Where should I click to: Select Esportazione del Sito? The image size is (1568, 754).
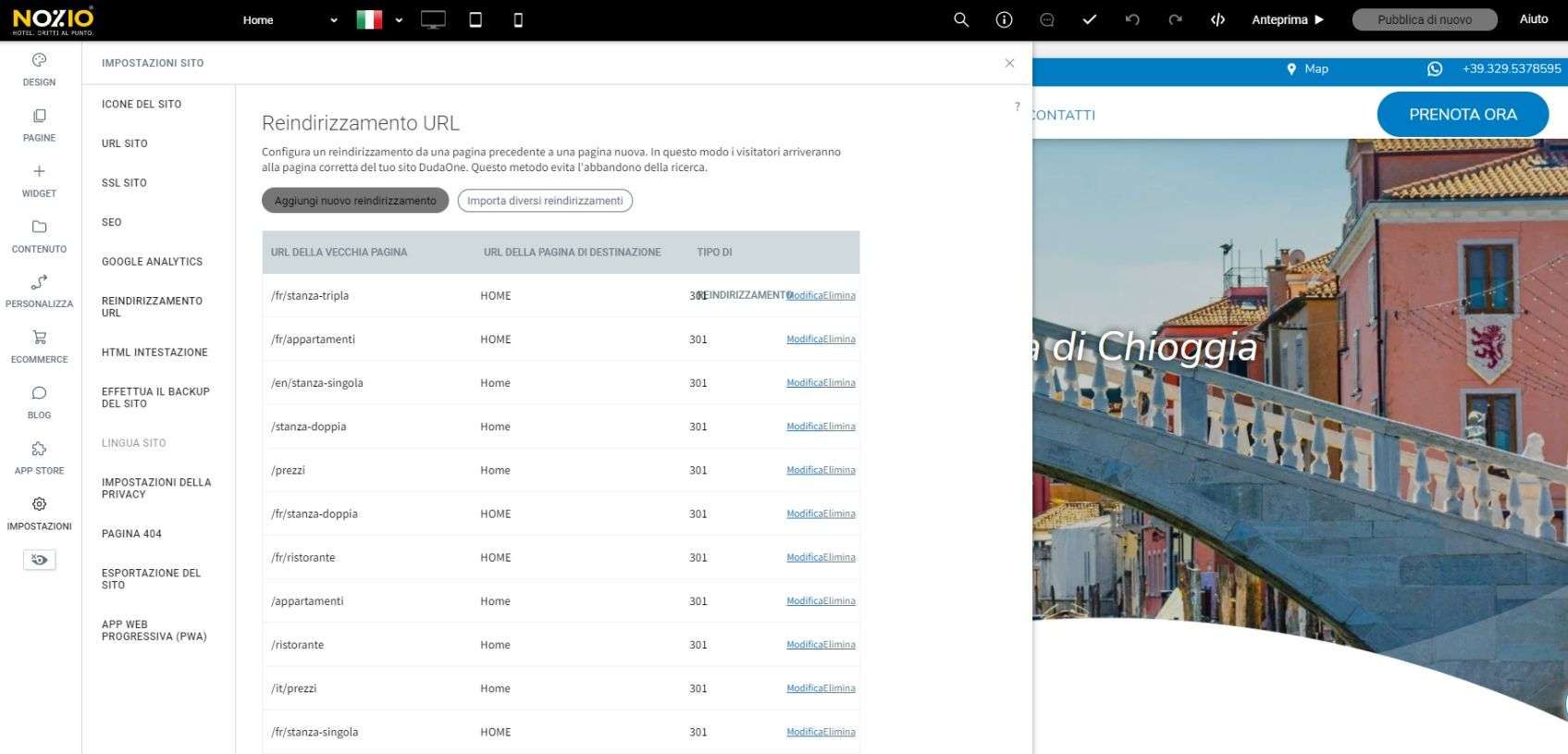coord(151,579)
